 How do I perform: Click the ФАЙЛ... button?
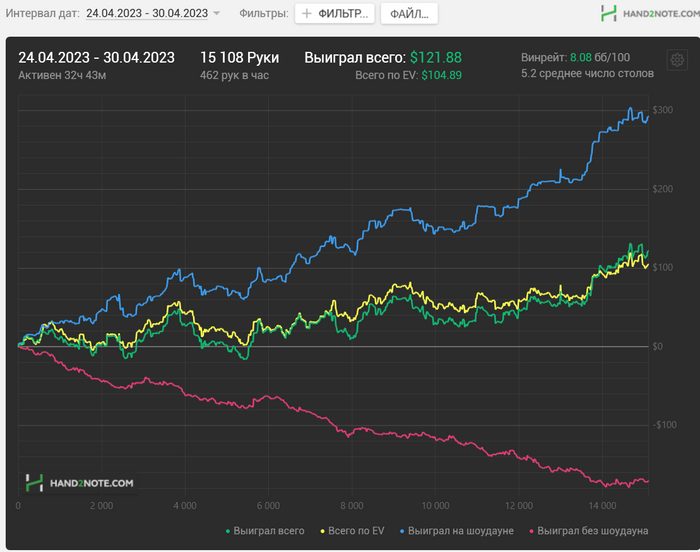409,14
